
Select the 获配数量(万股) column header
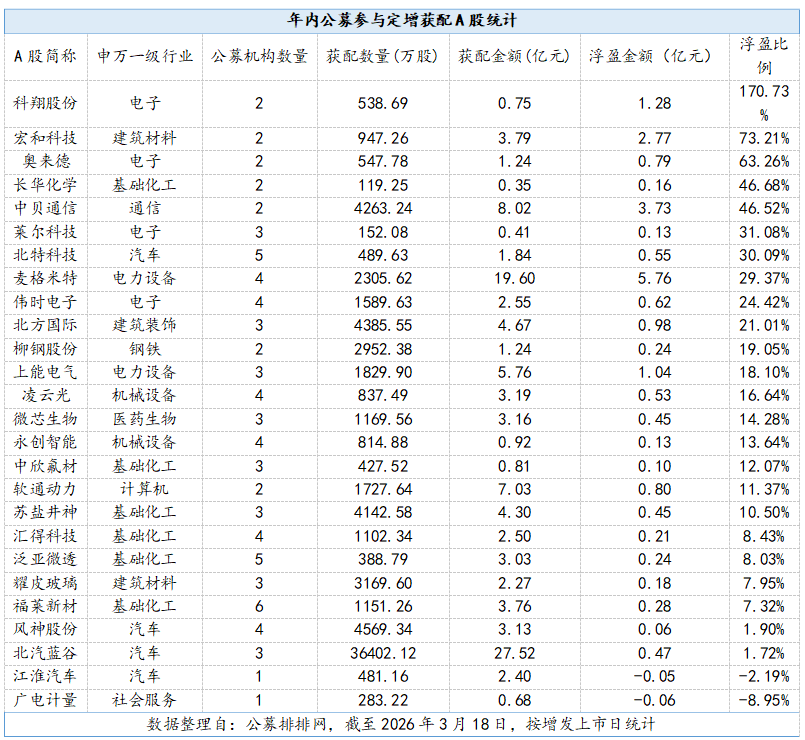382,57
